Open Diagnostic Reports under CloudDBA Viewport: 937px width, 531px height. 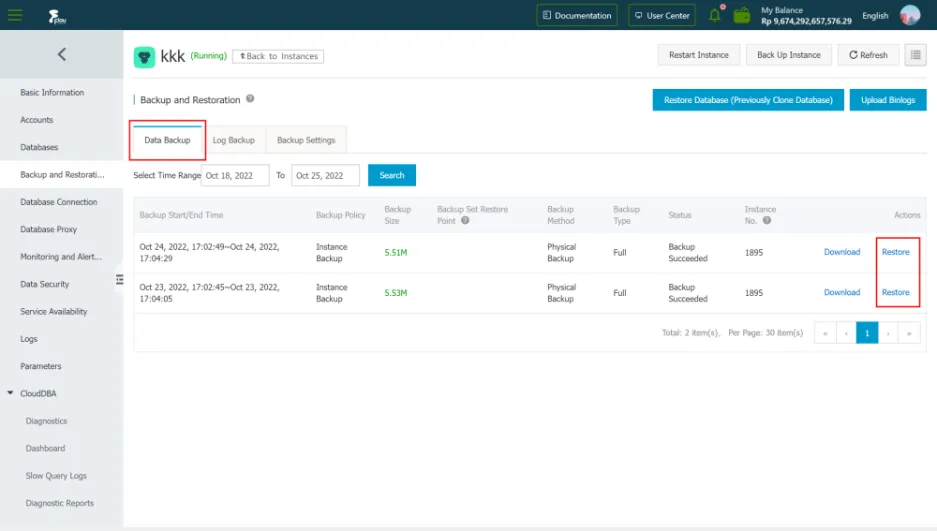coord(60,504)
